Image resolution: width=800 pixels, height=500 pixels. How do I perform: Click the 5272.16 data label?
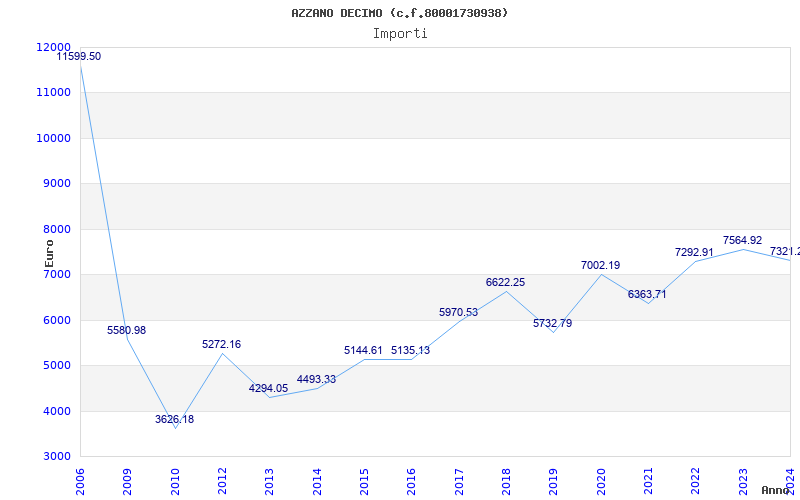(x=221, y=345)
